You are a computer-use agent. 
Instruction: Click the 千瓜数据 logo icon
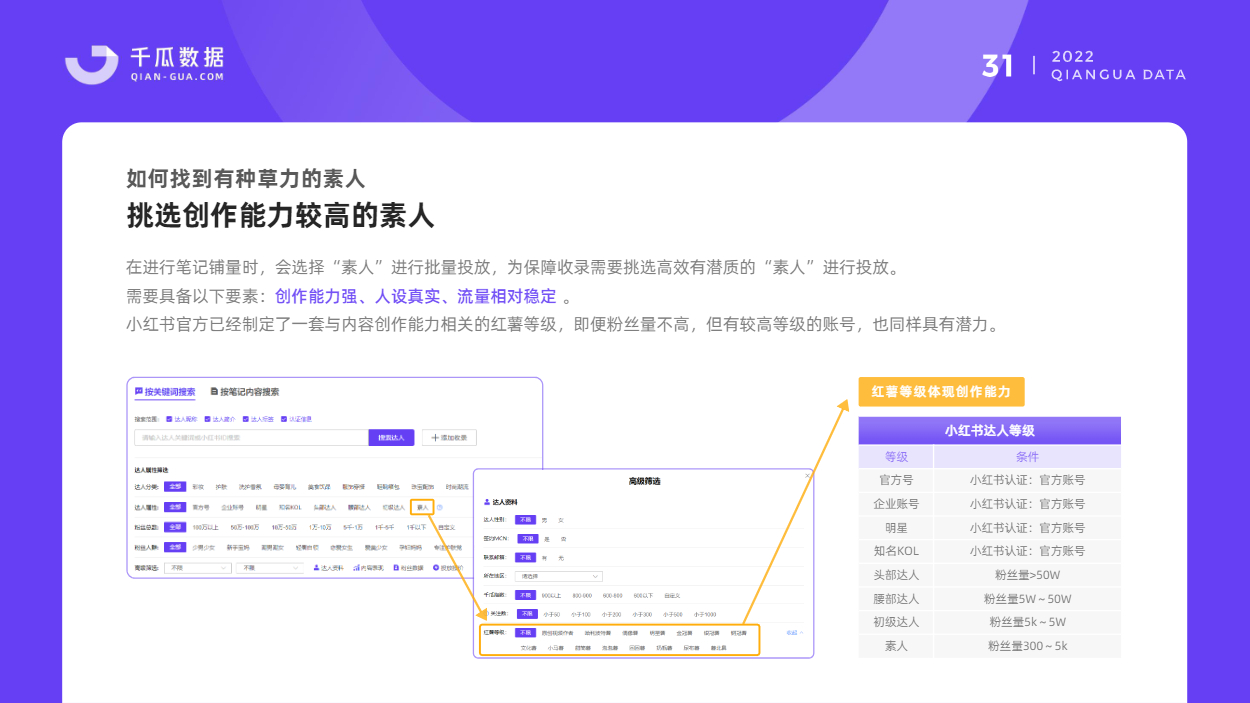pyautogui.click(x=91, y=64)
